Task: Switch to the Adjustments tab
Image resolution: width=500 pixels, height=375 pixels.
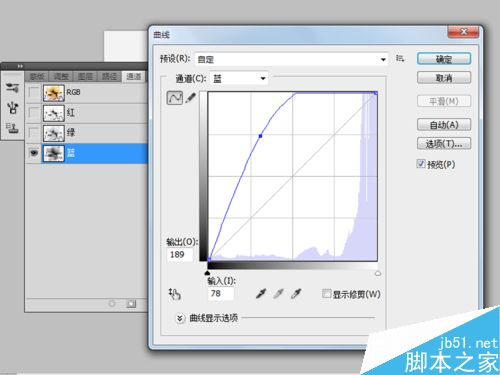Action: (61, 77)
